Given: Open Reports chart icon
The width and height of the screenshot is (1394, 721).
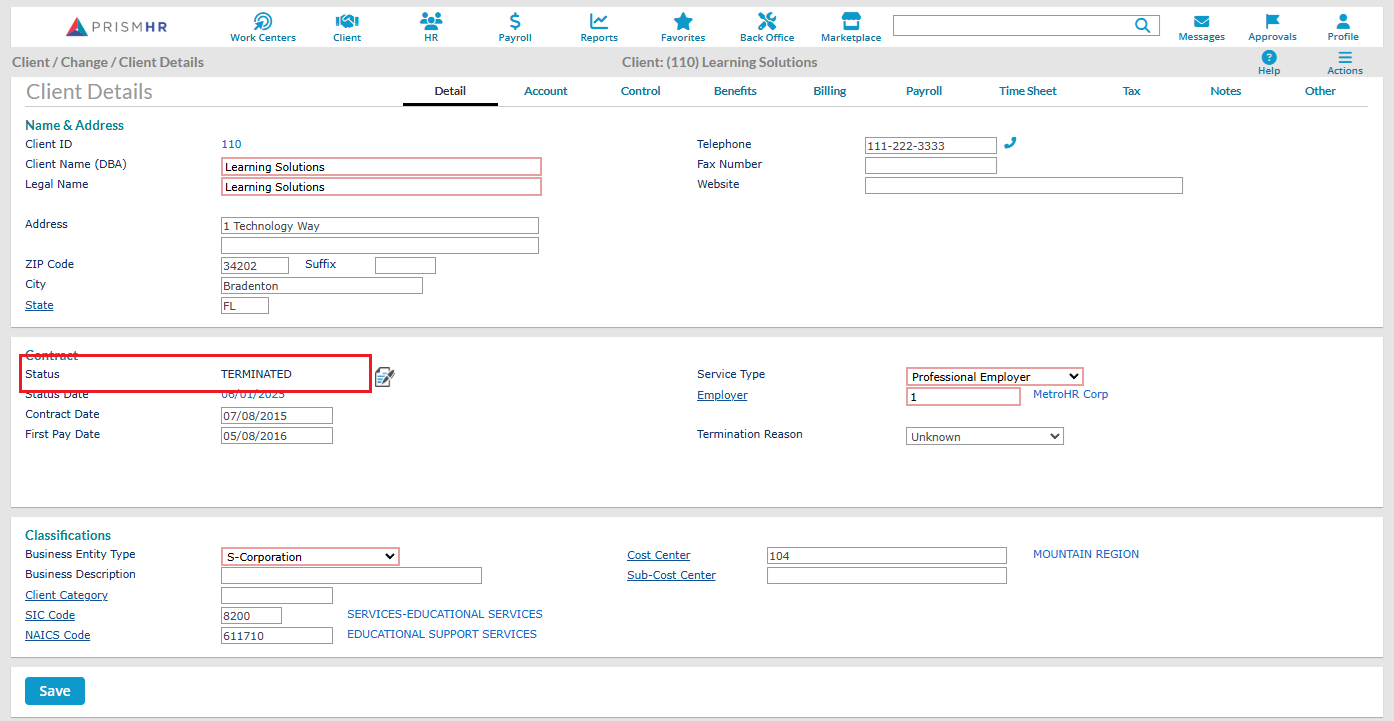Looking at the screenshot, I should click(x=599, y=21).
